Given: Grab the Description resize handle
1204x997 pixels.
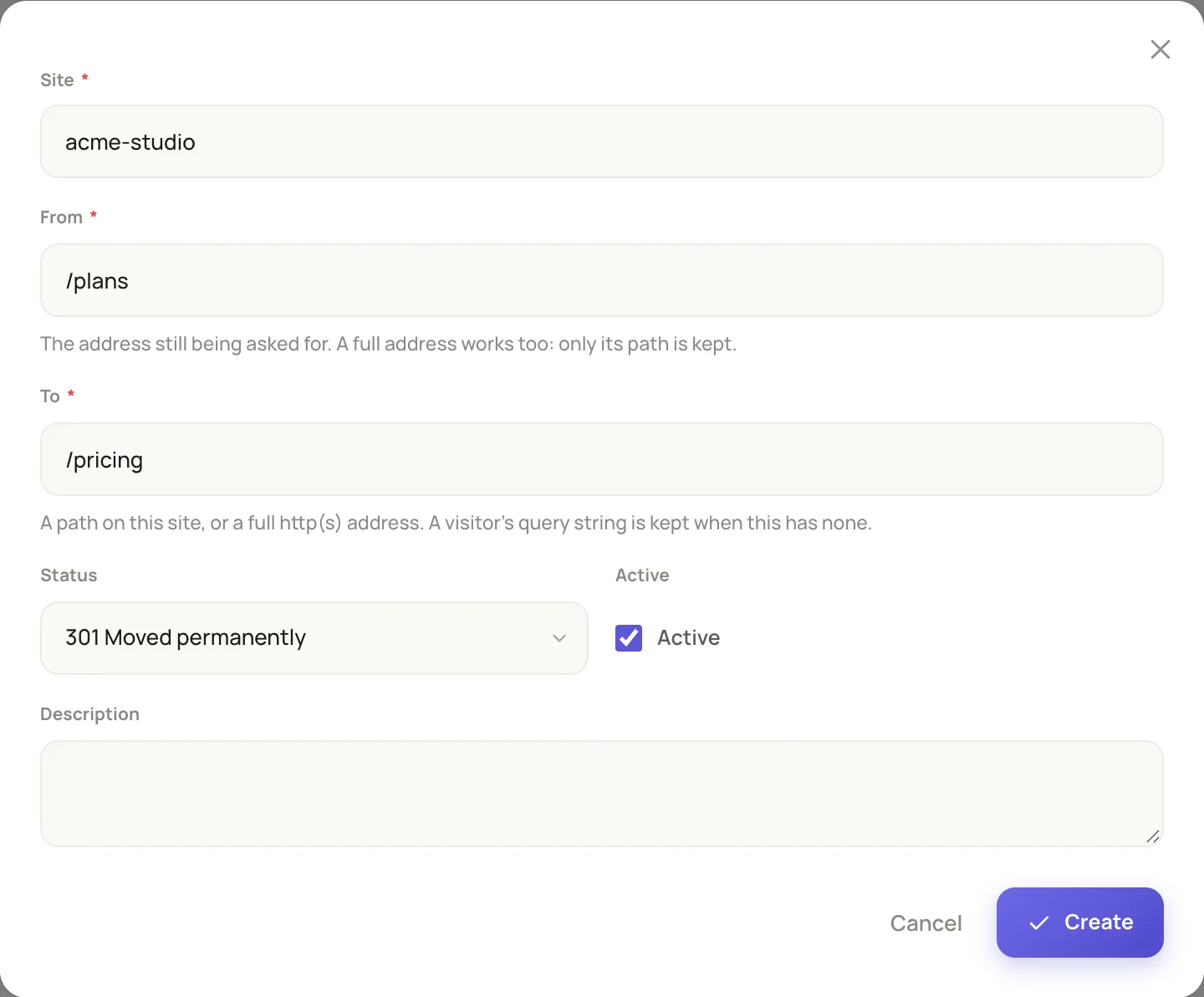Looking at the screenshot, I should pos(1153,836).
